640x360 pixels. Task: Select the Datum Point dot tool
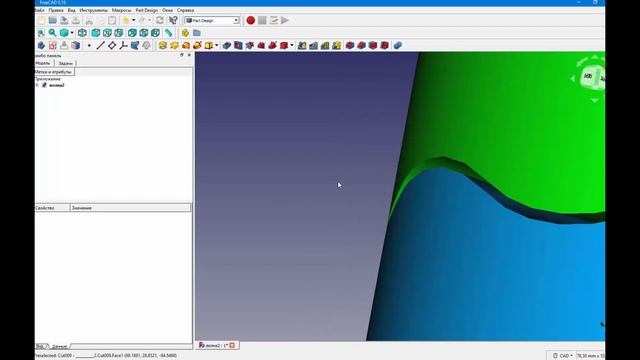click(89, 45)
